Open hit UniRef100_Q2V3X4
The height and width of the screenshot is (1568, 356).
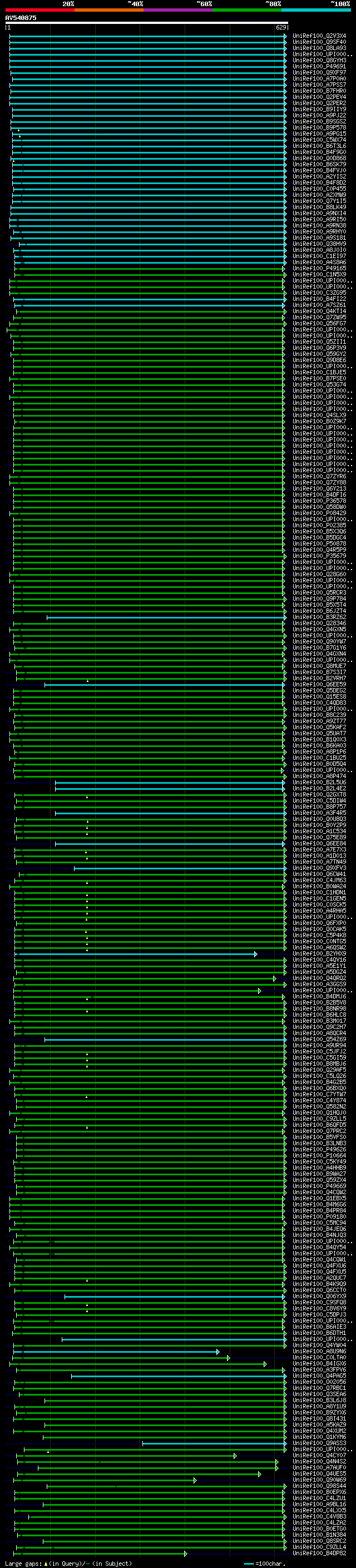319,36
